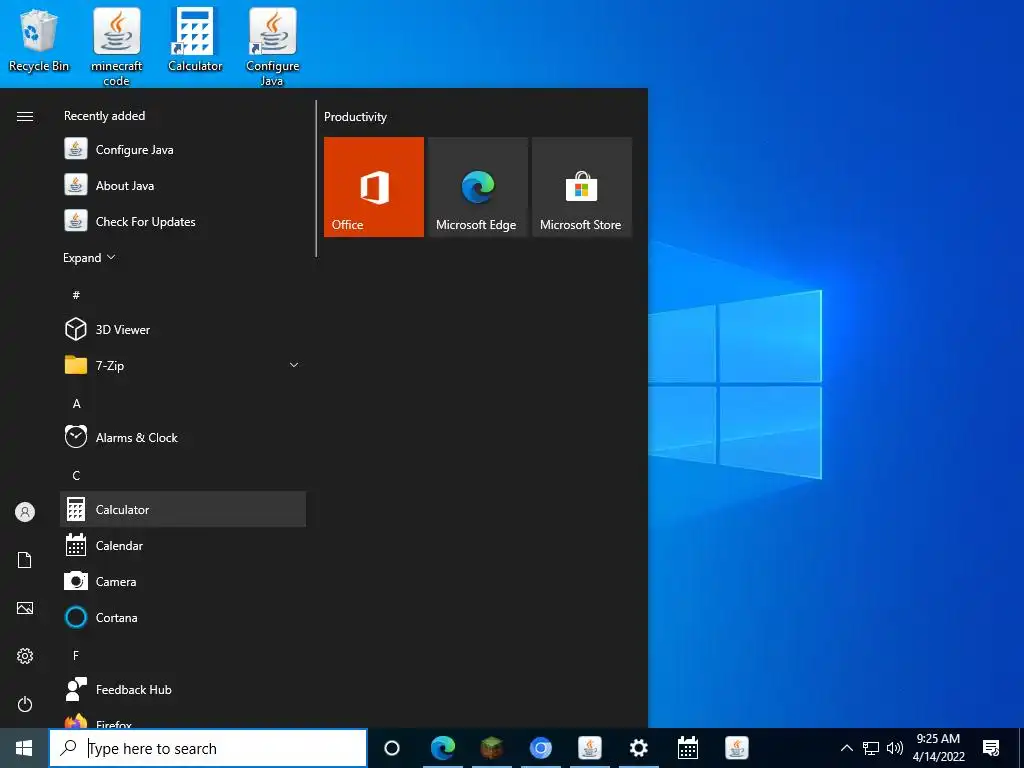Open Feedback Hub
1024x768 pixels.
click(x=183, y=689)
